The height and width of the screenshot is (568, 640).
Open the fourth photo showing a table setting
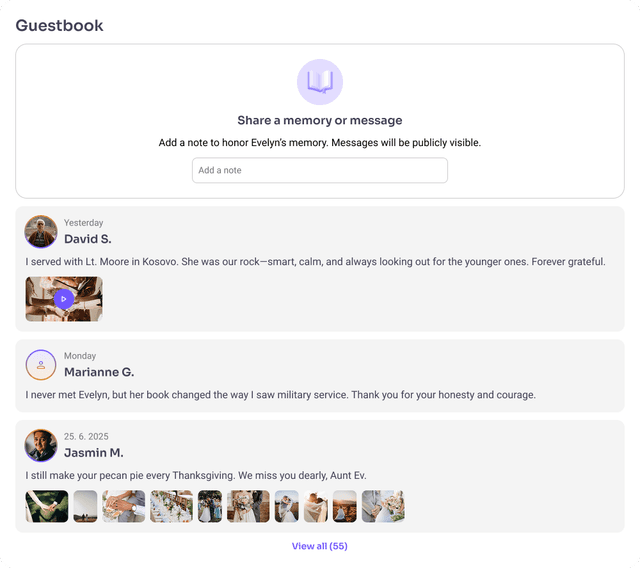[171, 506]
